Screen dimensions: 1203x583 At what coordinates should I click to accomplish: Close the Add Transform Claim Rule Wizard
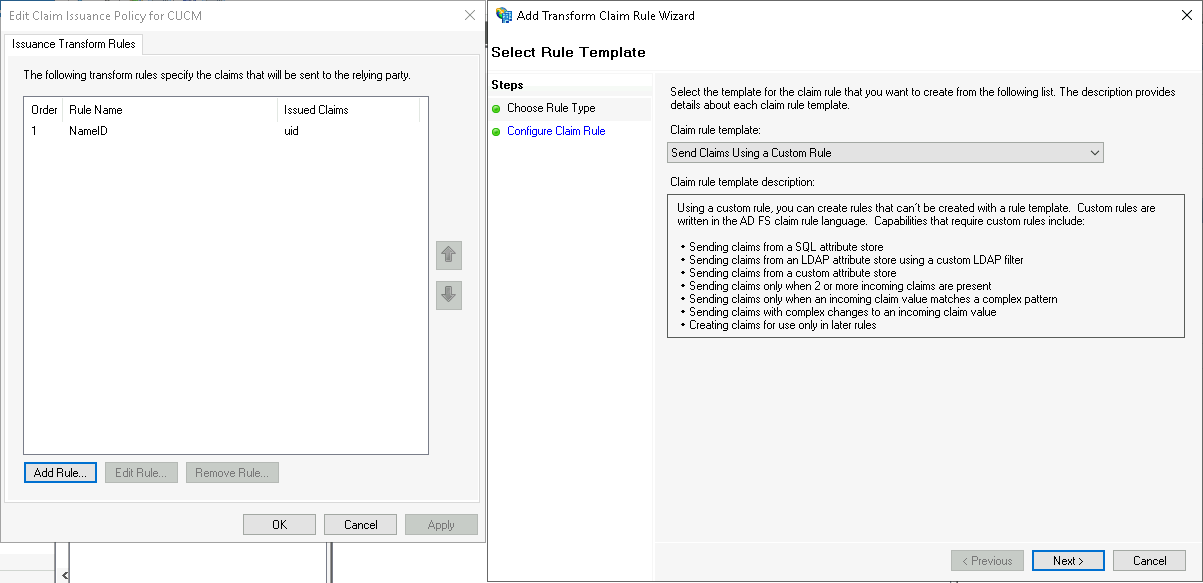1187,15
